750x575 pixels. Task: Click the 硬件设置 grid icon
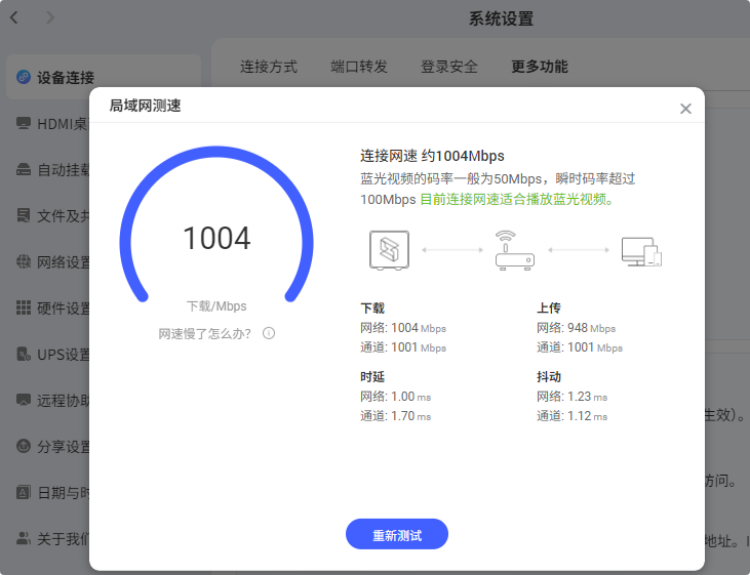click(23, 308)
